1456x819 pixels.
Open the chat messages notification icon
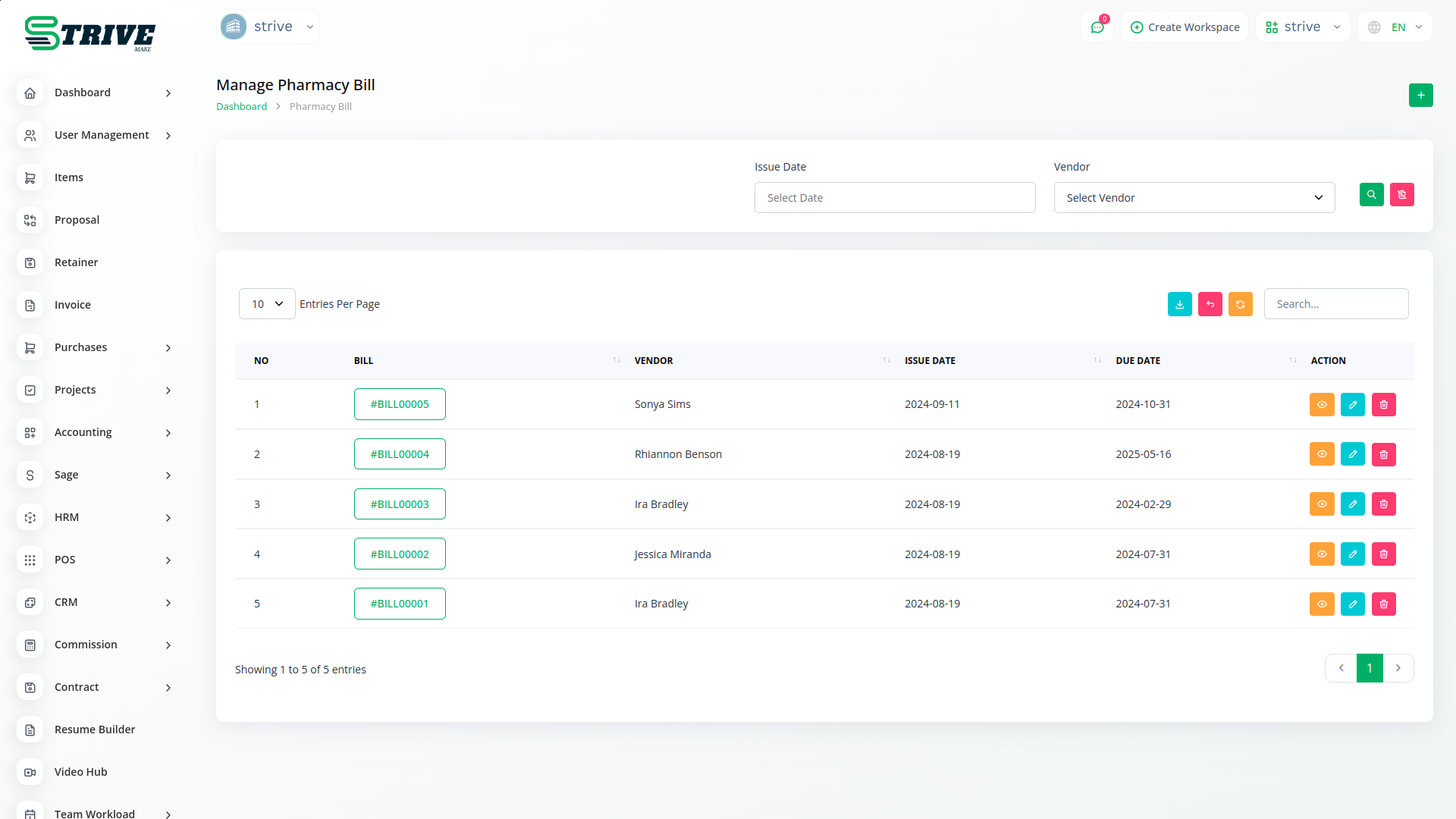(1097, 27)
